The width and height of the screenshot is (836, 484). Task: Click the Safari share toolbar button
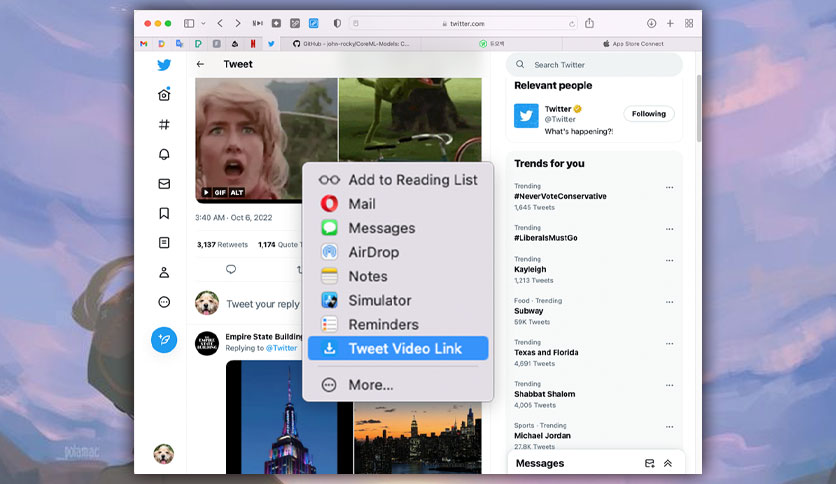589,23
